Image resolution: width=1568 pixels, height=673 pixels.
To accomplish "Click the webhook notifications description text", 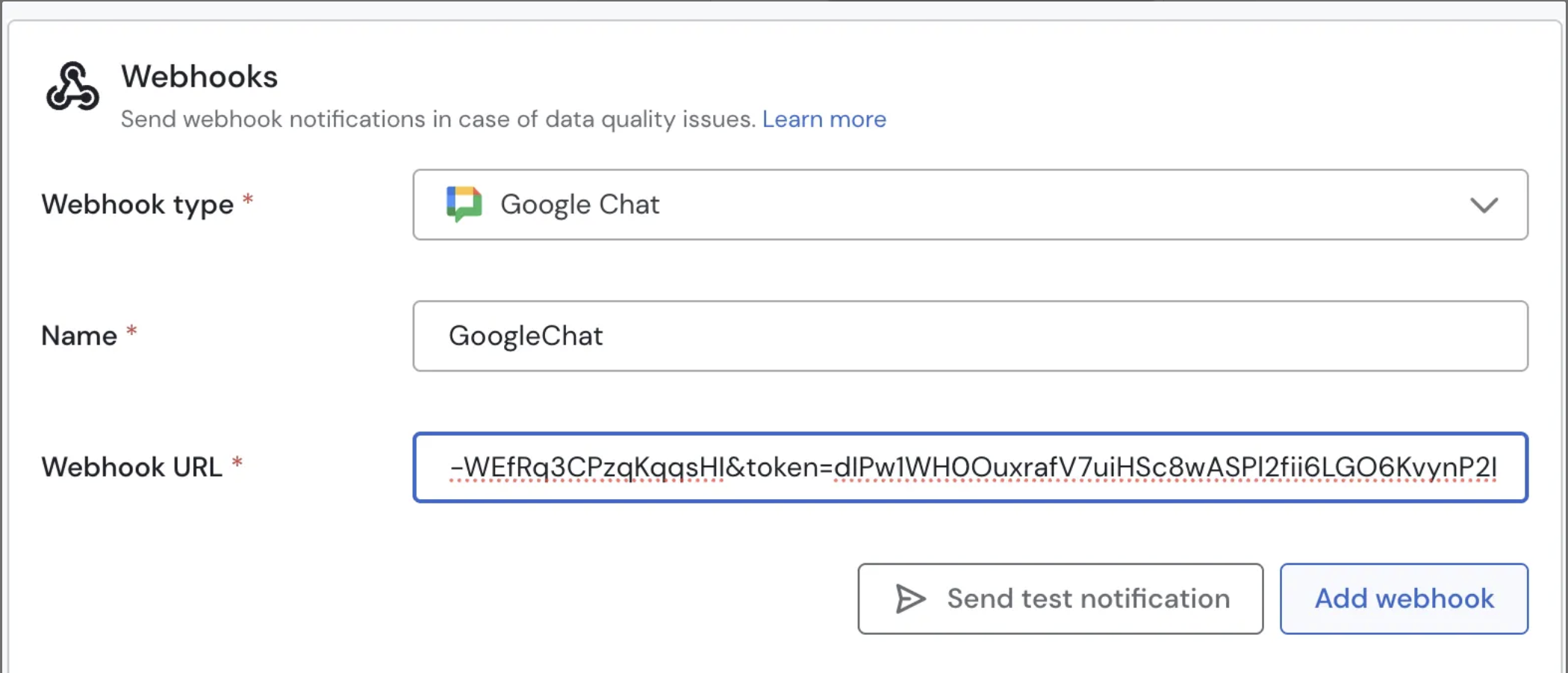I will point(438,119).
